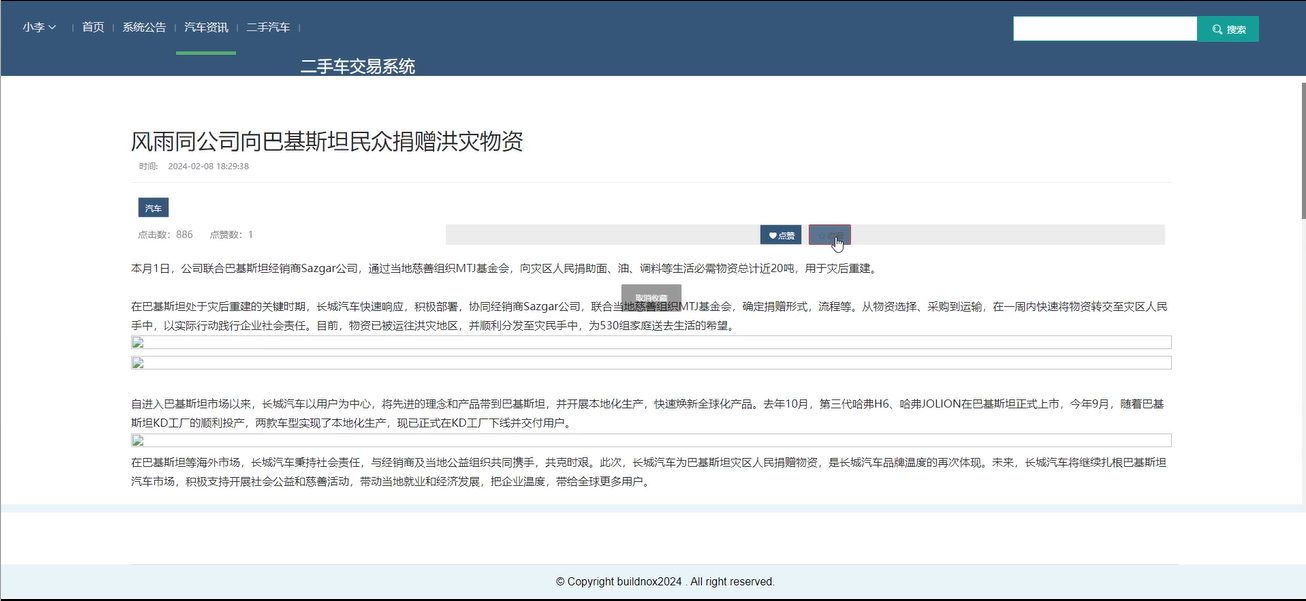1306x601 pixels.
Task: Click the 点赞数：1 counter text
Action: point(231,235)
